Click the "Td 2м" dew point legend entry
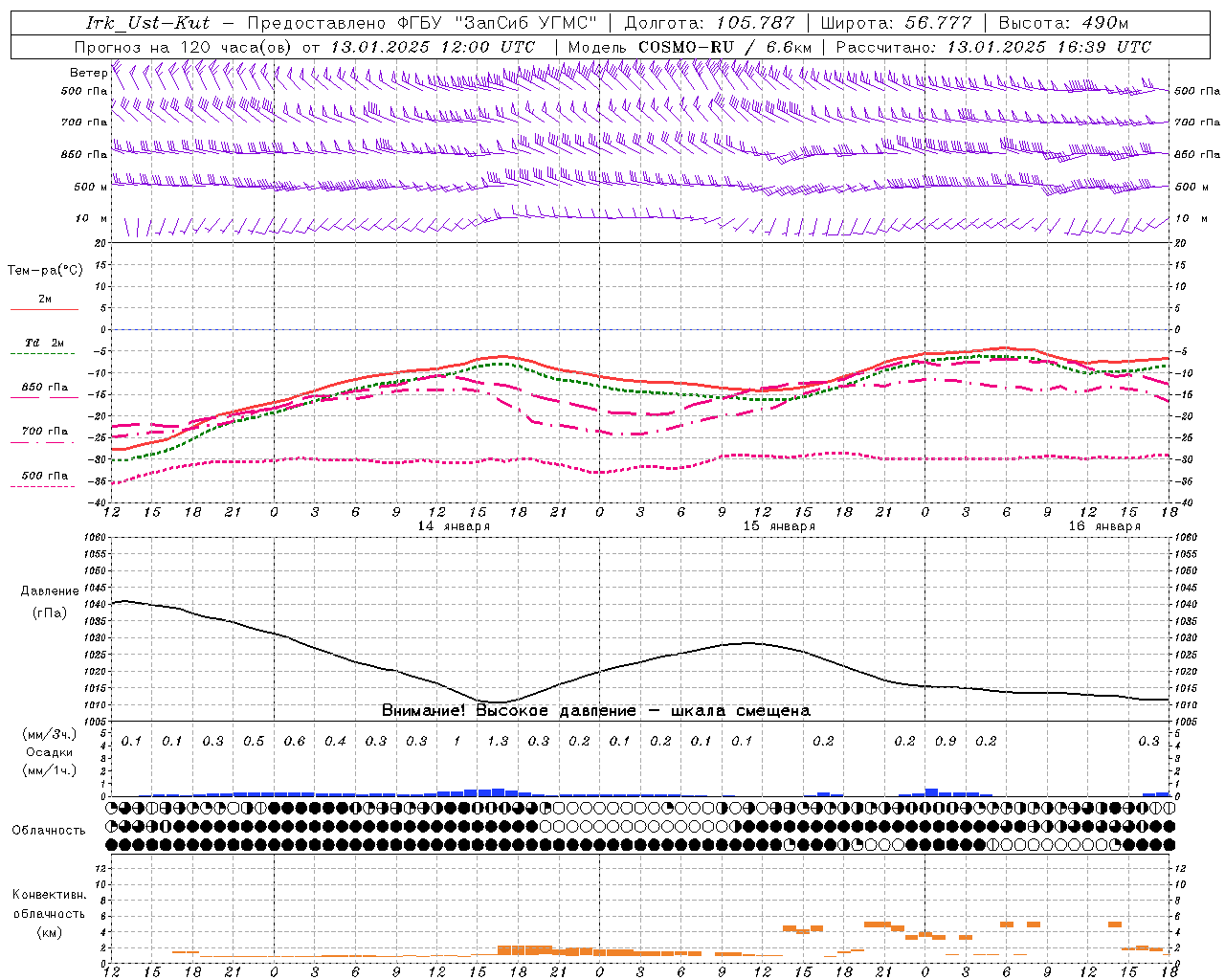Image resolution: width=1225 pixels, height=980 pixels. [44, 343]
